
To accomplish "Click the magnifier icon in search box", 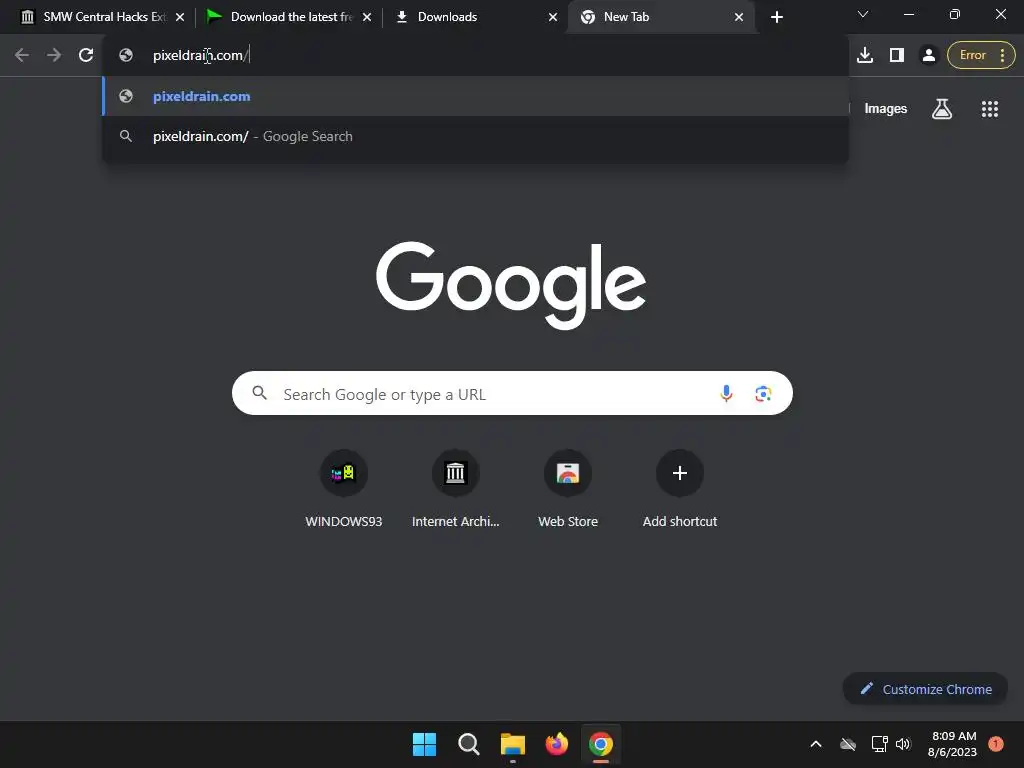I will tap(260, 393).
